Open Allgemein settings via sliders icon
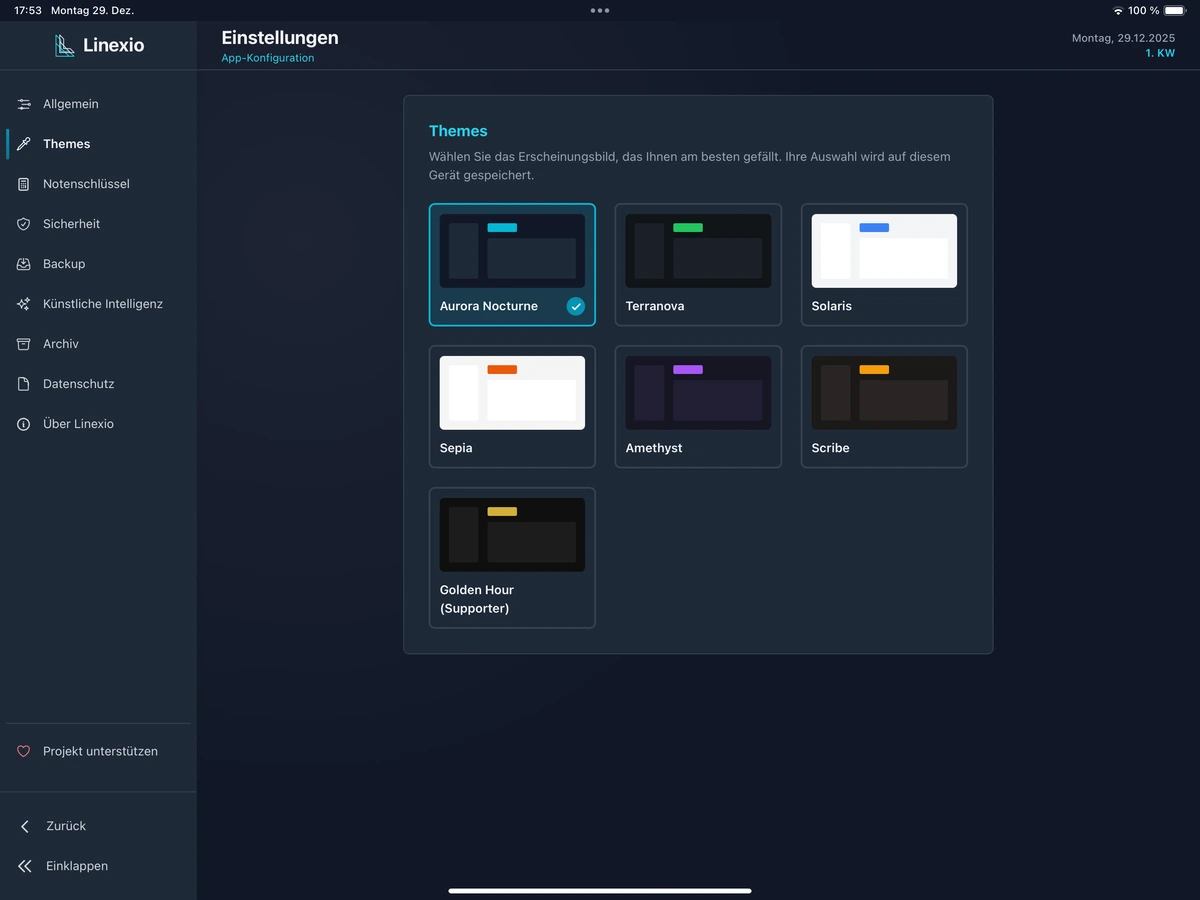 click(x=22, y=104)
